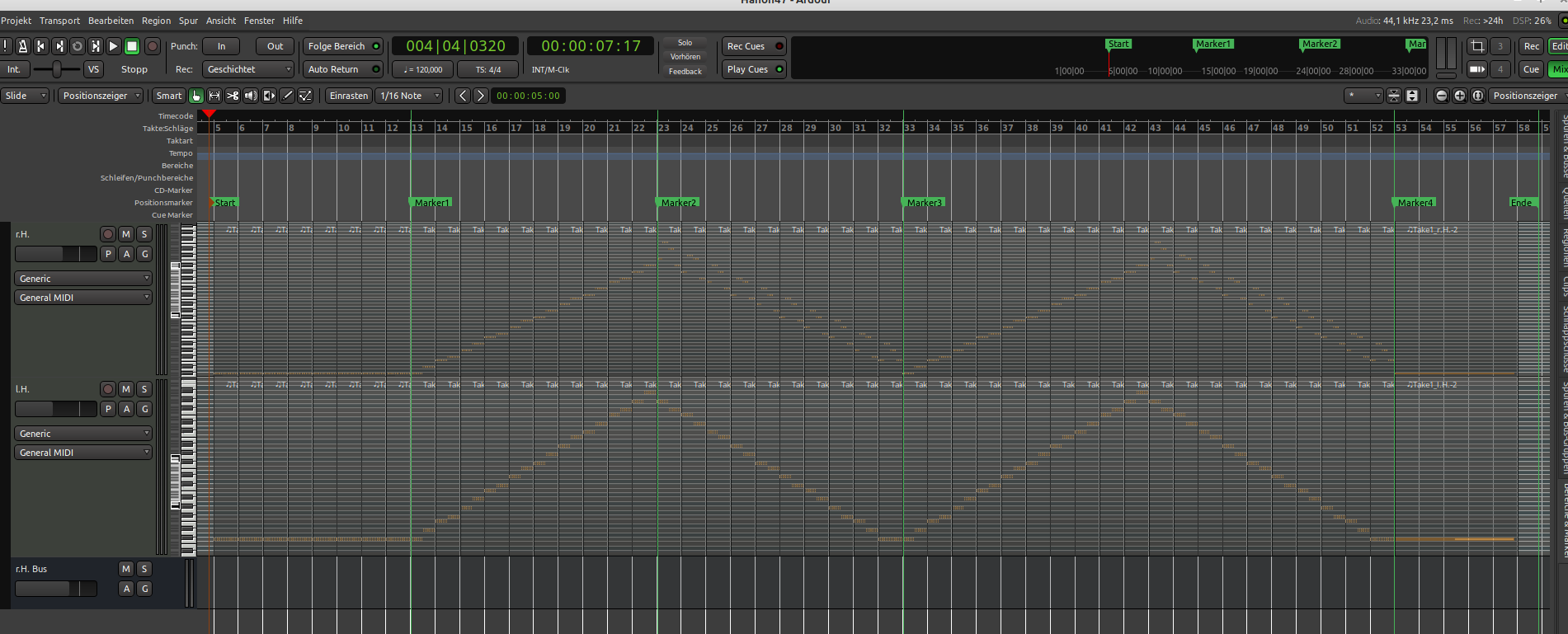Click the zoom out magnifier icon
This screenshot has height=634, width=1568.
pyautogui.click(x=1442, y=96)
